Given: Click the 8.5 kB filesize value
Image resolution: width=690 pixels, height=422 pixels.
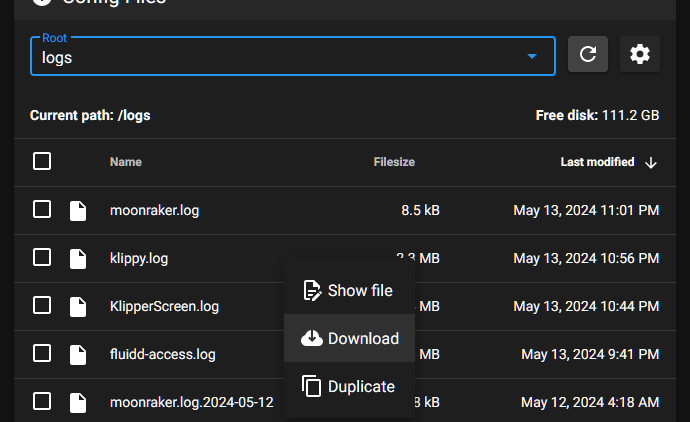Looking at the screenshot, I should 420,210.
